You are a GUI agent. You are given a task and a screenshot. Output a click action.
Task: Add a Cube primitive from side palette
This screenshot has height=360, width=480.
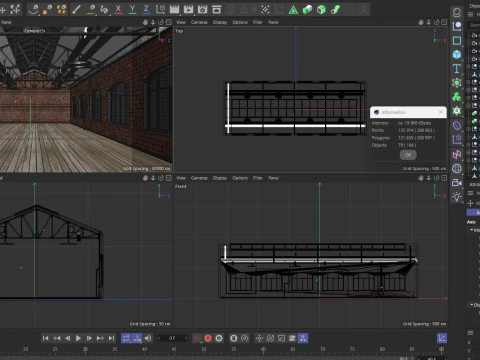tap(457, 54)
